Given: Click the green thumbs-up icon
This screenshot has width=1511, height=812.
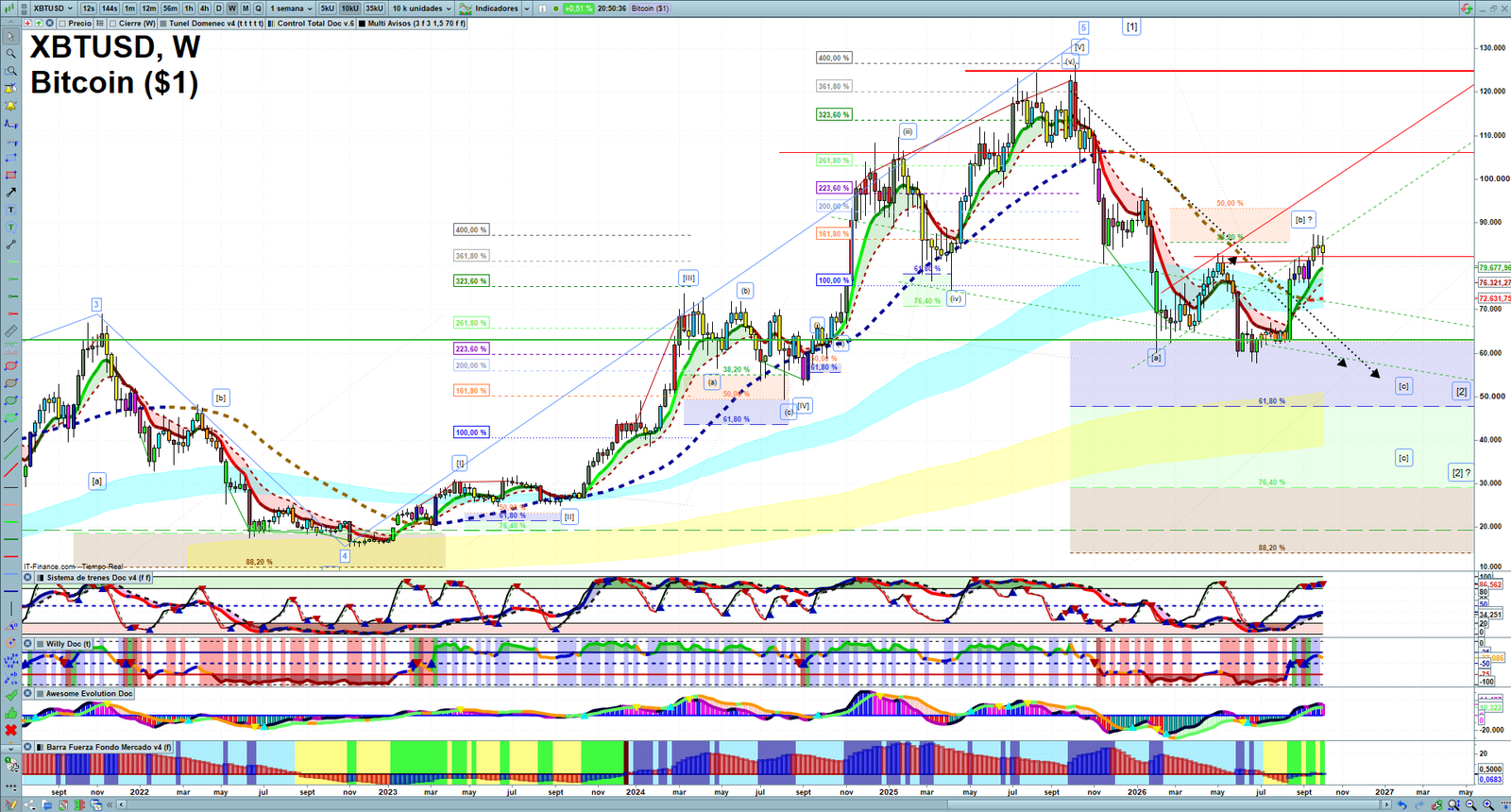Looking at the screenshot, I should click(10, 713).
